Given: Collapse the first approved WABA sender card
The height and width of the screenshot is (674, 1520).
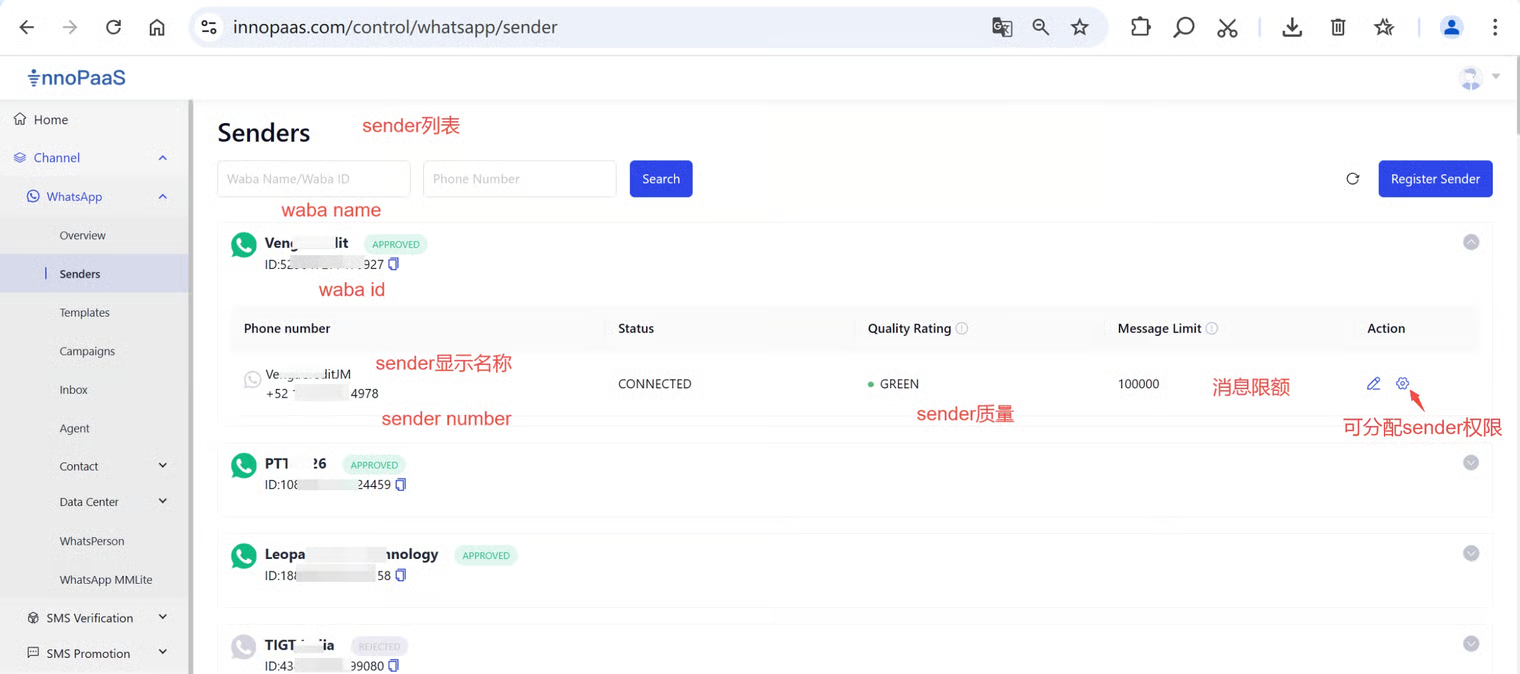Looking at the screenshot, I should tap(1470, 242).
